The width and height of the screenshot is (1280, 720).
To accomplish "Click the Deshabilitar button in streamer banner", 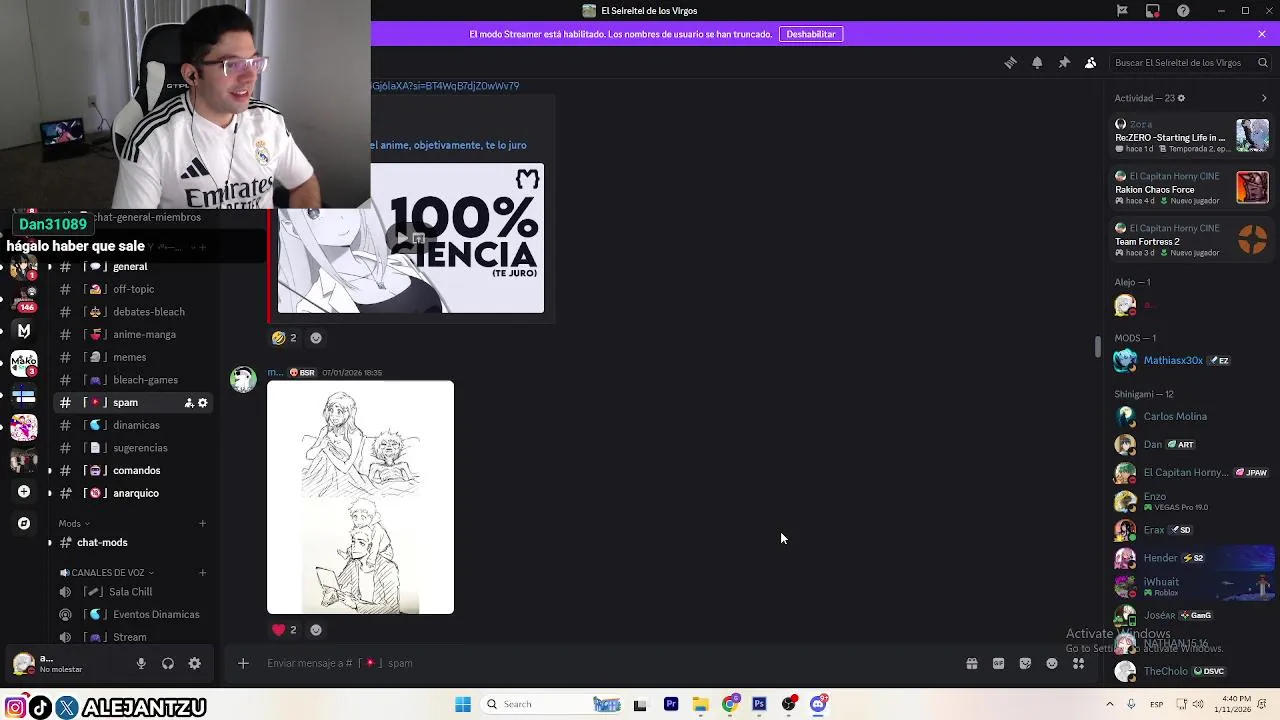I will [810, 34].
